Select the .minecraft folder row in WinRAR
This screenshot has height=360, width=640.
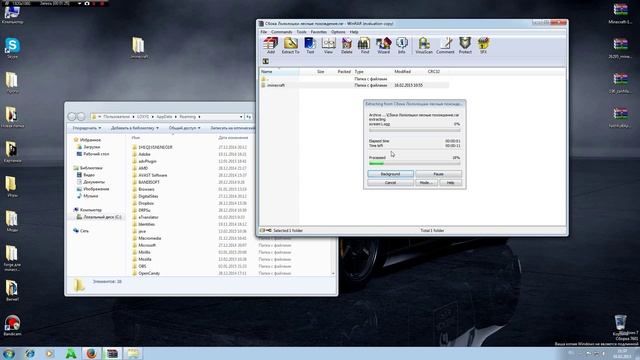(x=354, y=85)
